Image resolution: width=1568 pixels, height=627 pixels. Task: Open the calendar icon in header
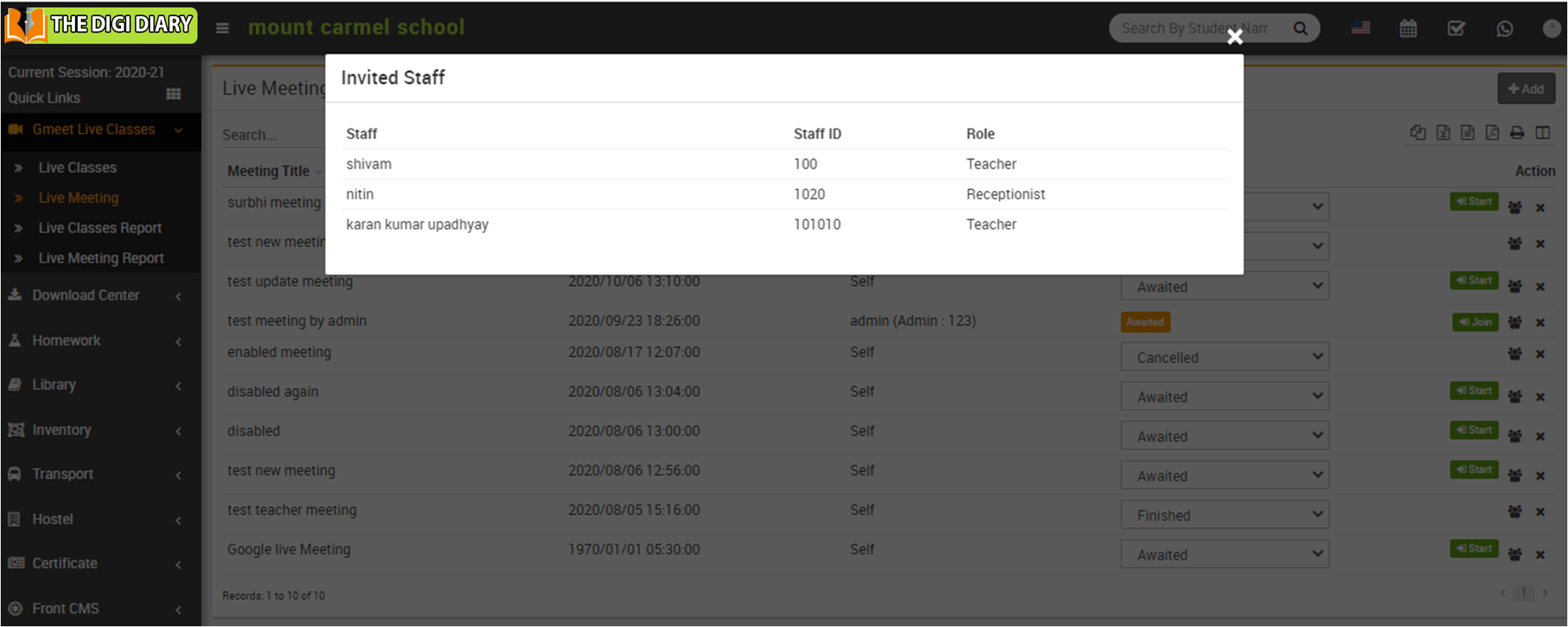tap(1408, 29)
